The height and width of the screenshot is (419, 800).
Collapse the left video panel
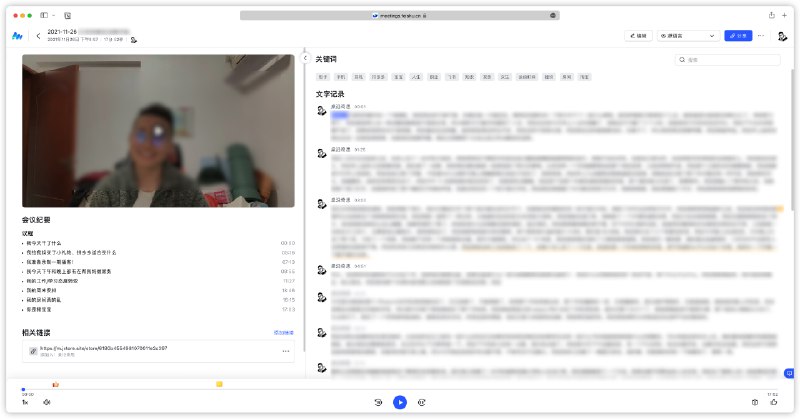305,58
